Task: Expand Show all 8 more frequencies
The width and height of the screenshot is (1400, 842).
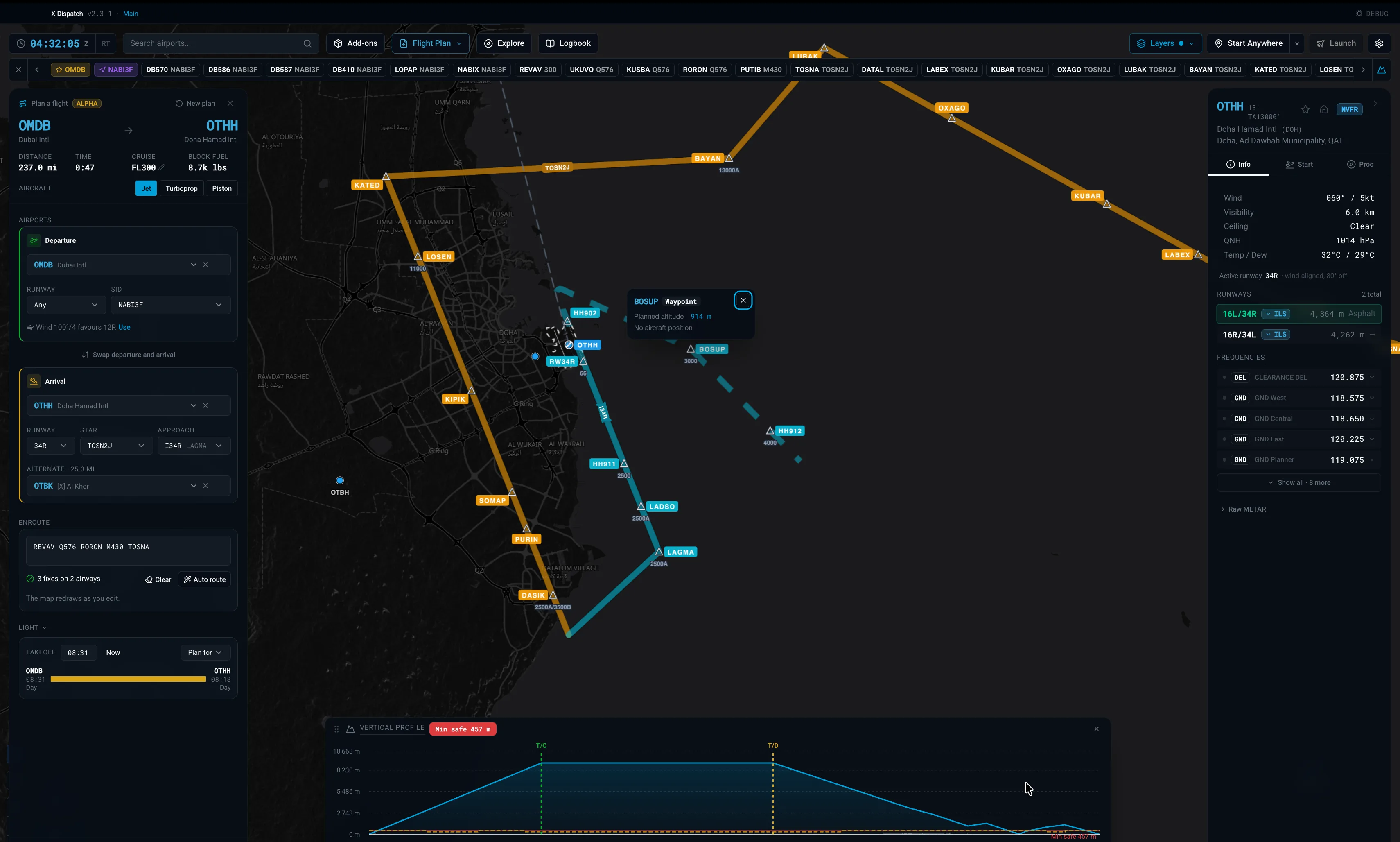Action: point(1298,482)
